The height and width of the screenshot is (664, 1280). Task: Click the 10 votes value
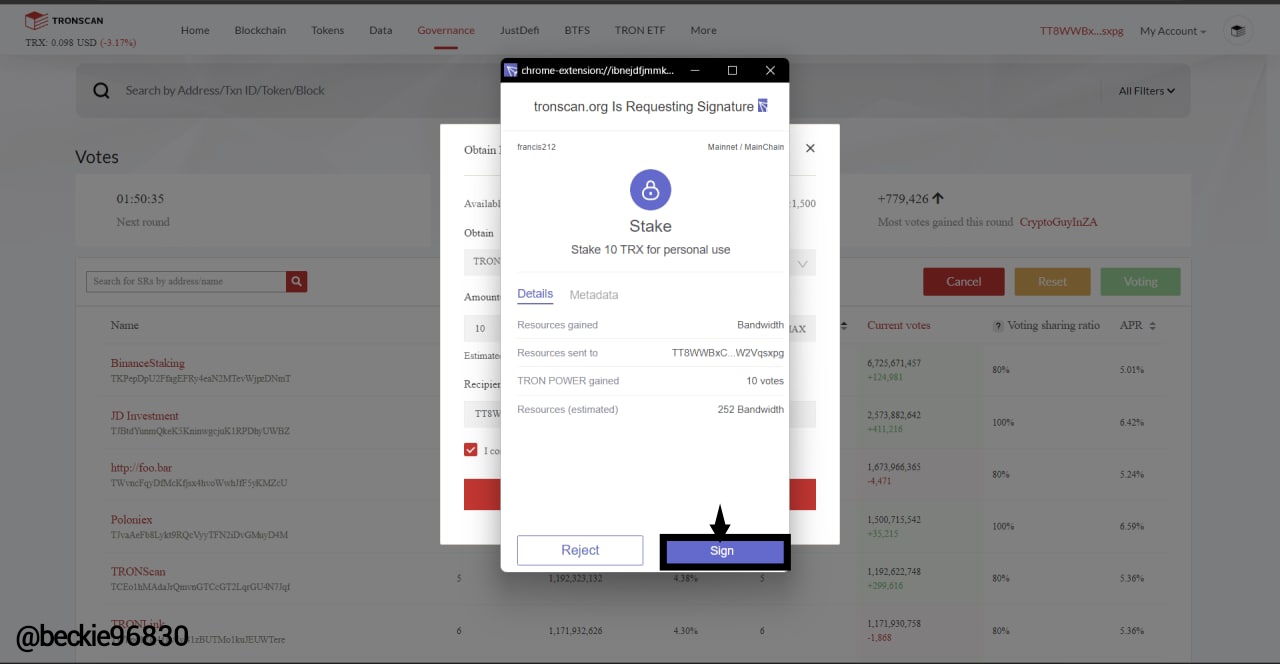tap(765, 381)
